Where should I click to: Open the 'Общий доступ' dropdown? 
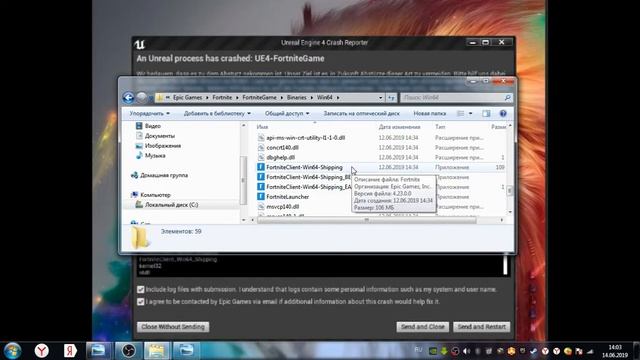pos(287,113)
